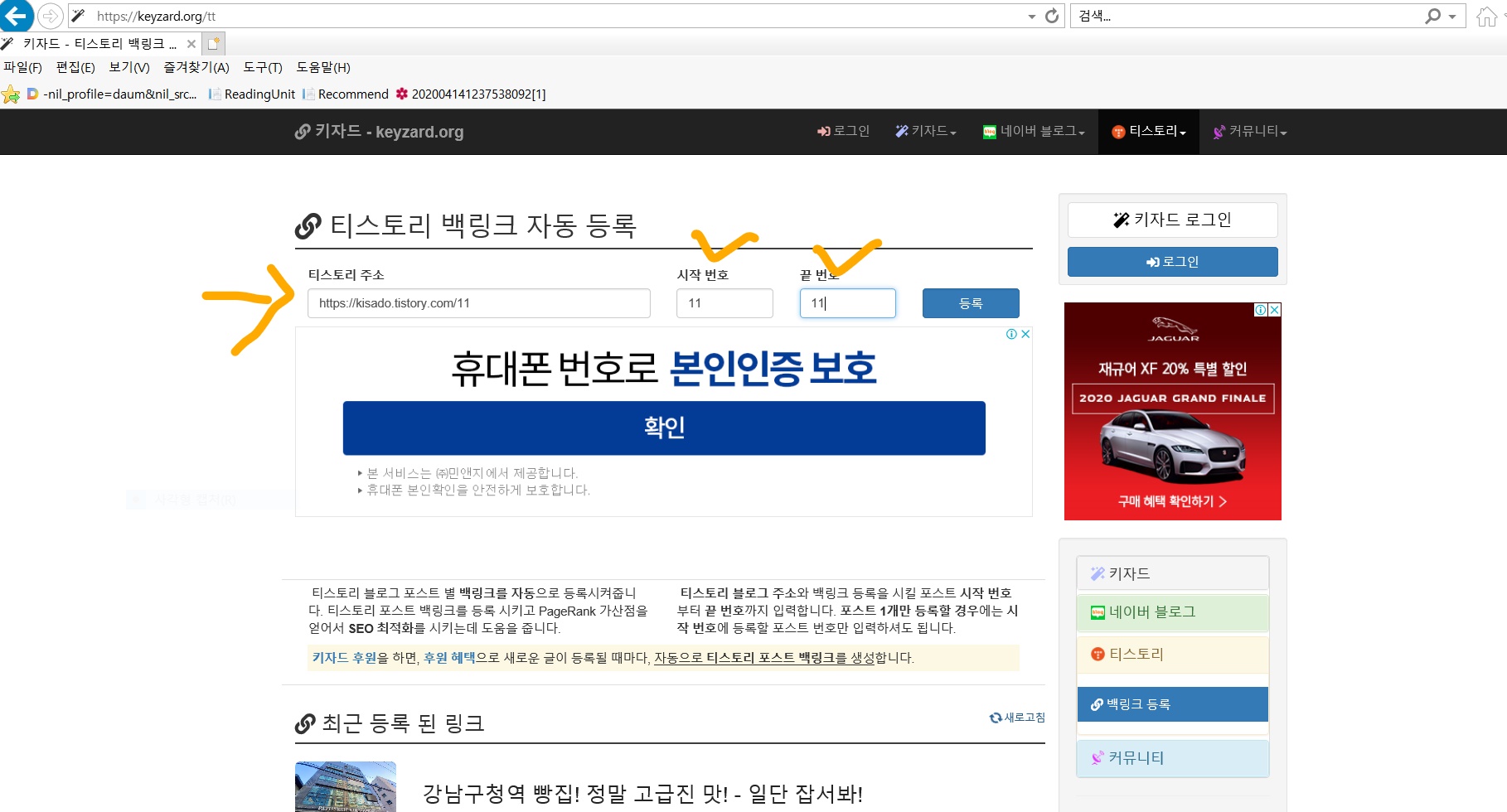Viewport: 1507px width, 812px height.
Task: Expand the 네이버 블로그 navigation dropdown
Action: [1034, 131]
